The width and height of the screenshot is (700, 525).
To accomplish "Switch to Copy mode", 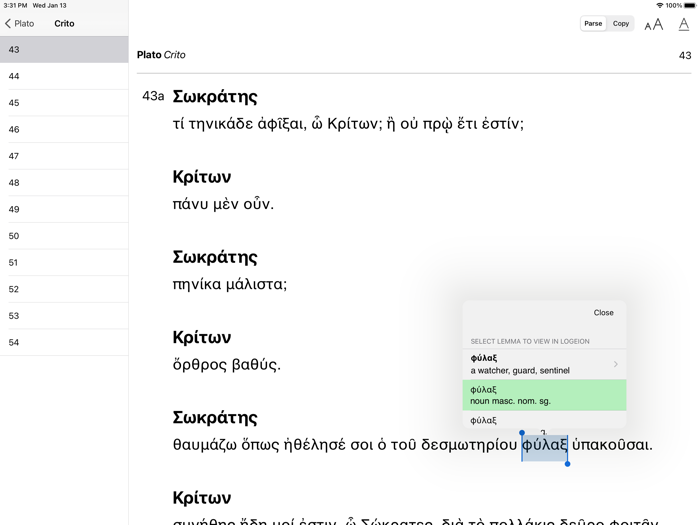I will [621, 24].
